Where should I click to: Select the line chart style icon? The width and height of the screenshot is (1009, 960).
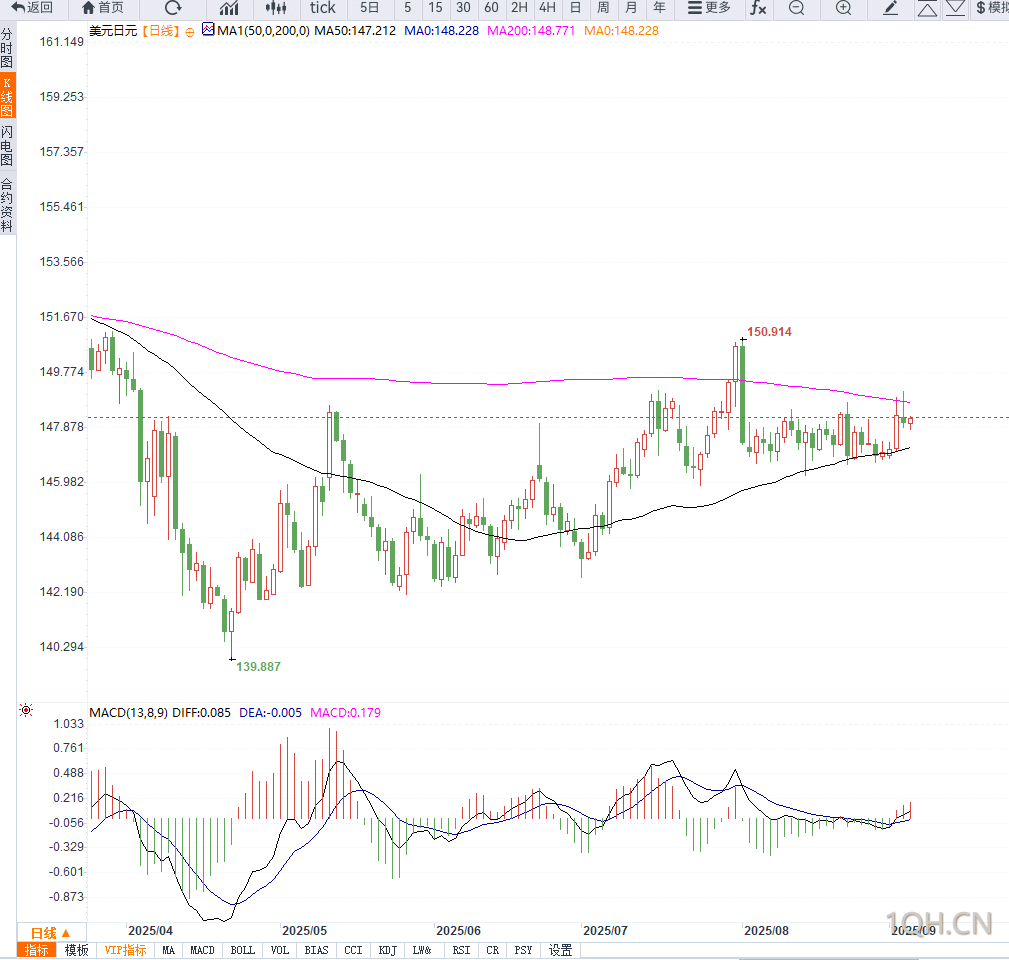click(228, 8)
